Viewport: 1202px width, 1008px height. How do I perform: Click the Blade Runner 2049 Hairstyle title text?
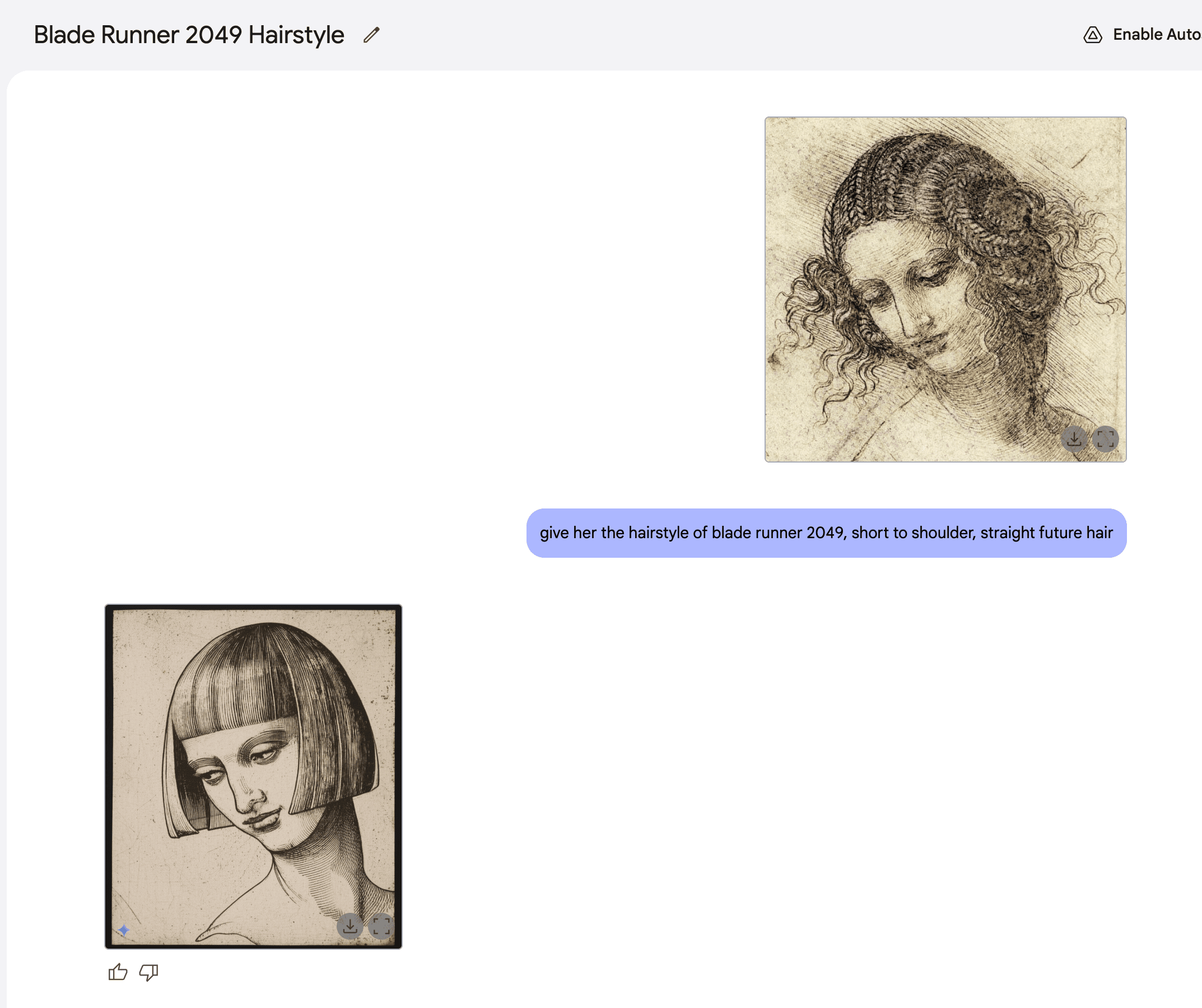[x=189, y=35]
